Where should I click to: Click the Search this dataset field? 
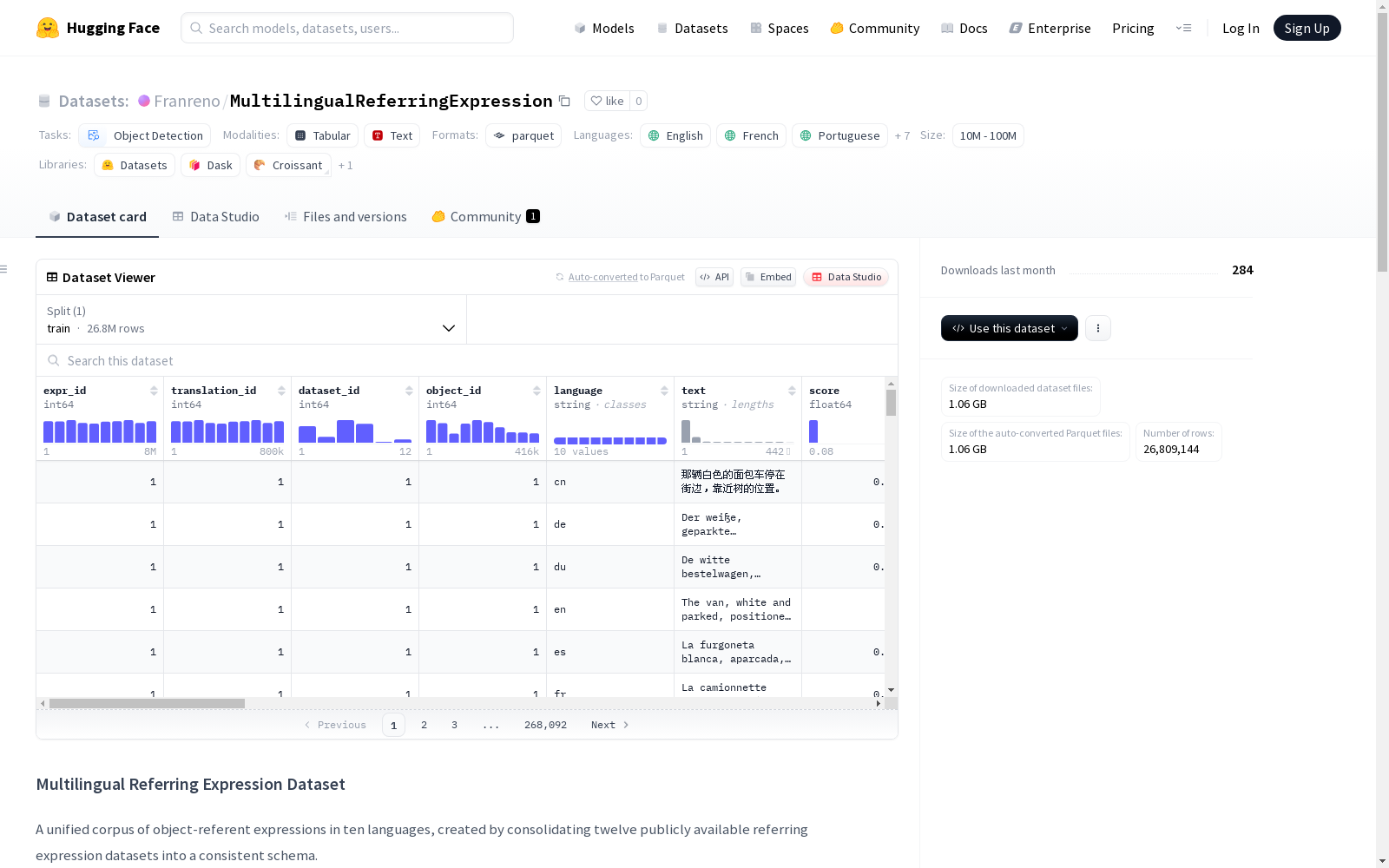467,360
